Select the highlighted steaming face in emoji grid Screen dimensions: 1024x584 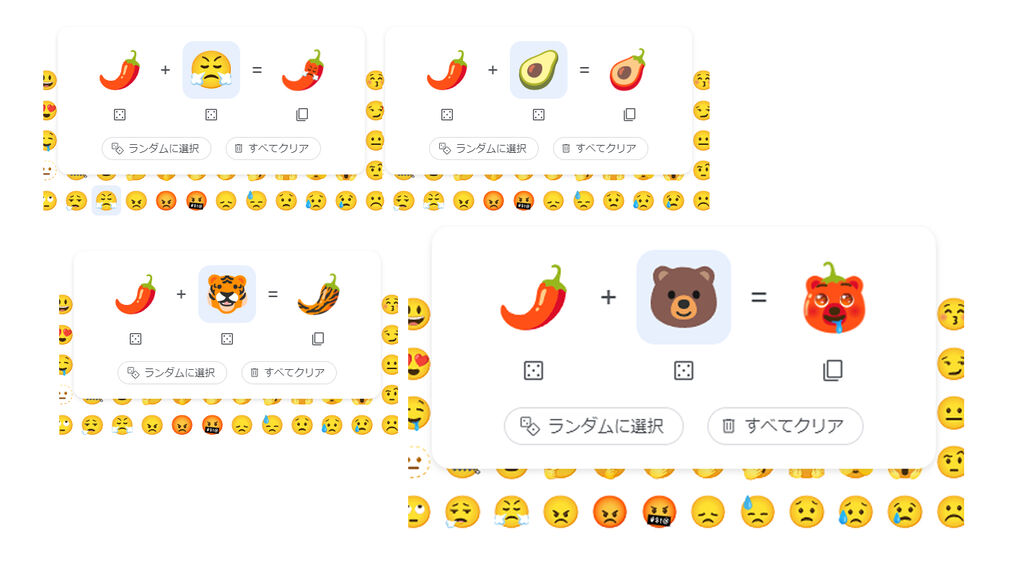click(x=106, y=201)
